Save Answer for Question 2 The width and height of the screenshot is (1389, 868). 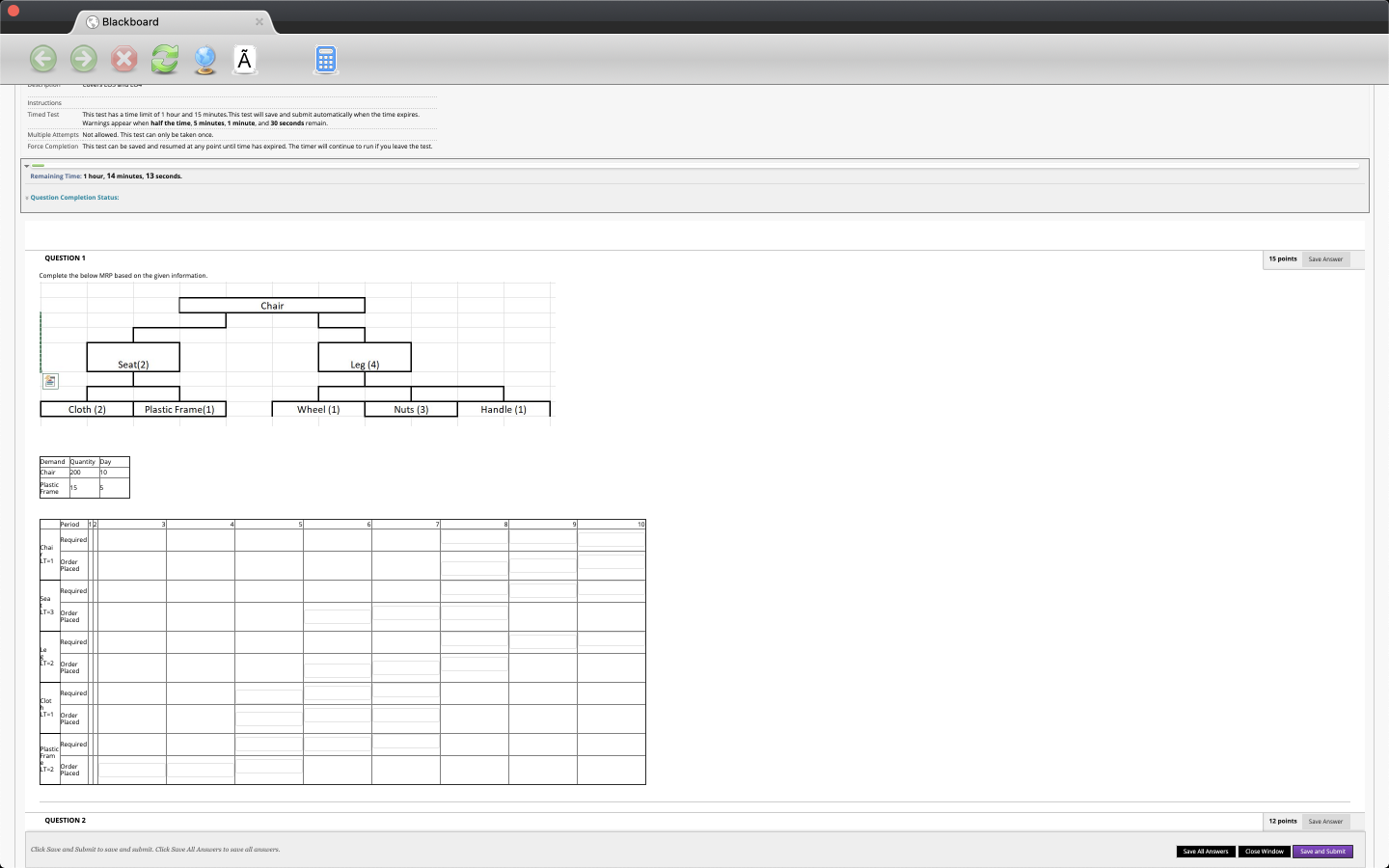click(1325, 822)
